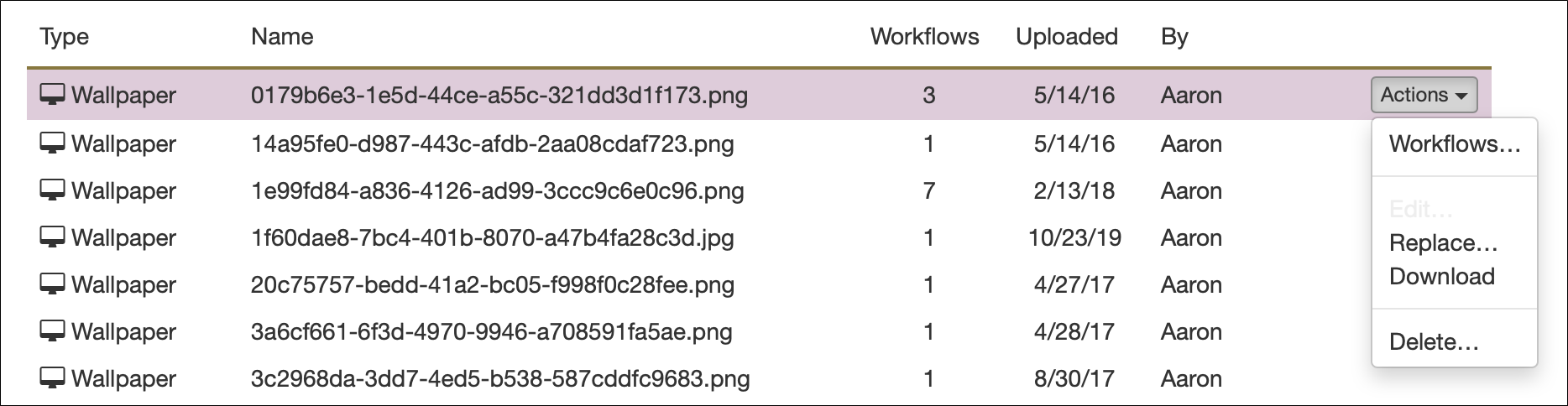1568x406 pixels.
Task: Sort by the Name column header
Action: click(x=282, y=36)
